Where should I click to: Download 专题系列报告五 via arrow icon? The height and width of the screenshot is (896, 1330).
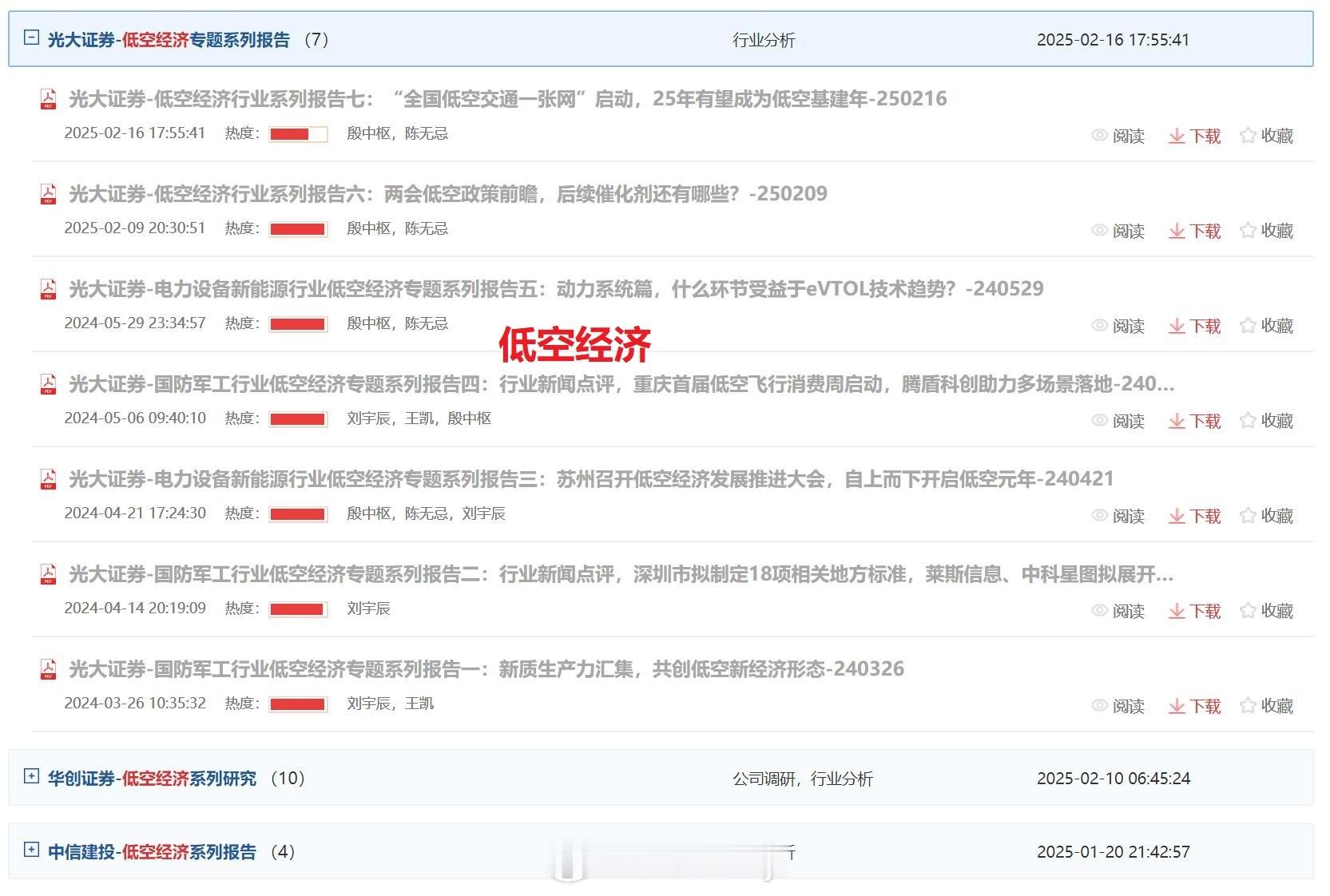(1177, 327)
